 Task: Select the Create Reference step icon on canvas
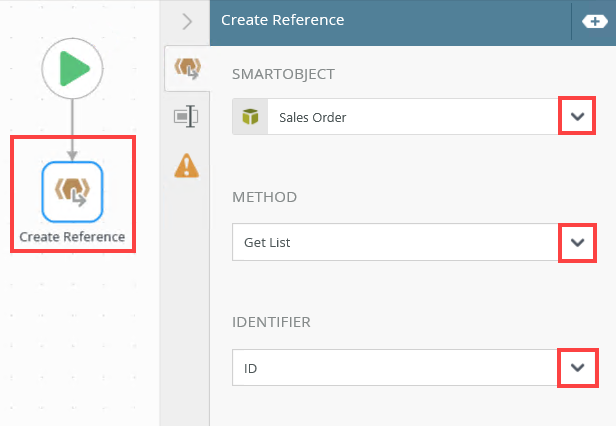click(72, 190)
